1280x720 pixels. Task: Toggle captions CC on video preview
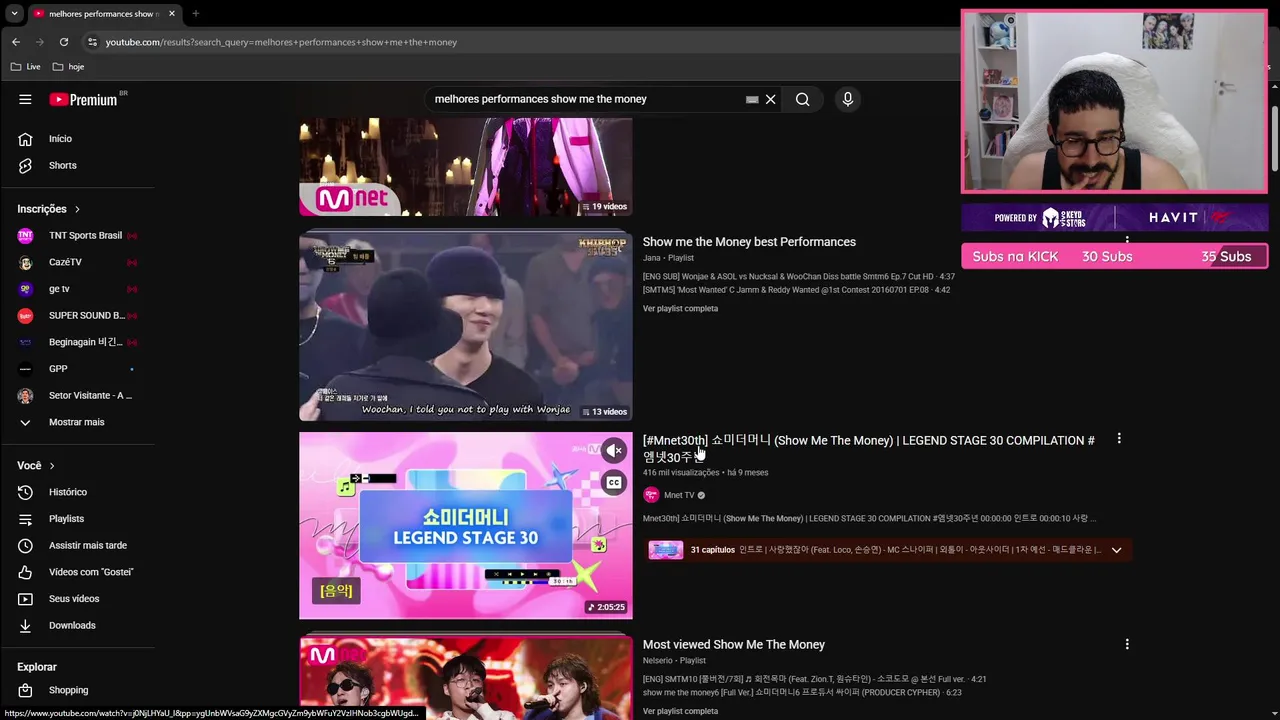click(614, 483)
